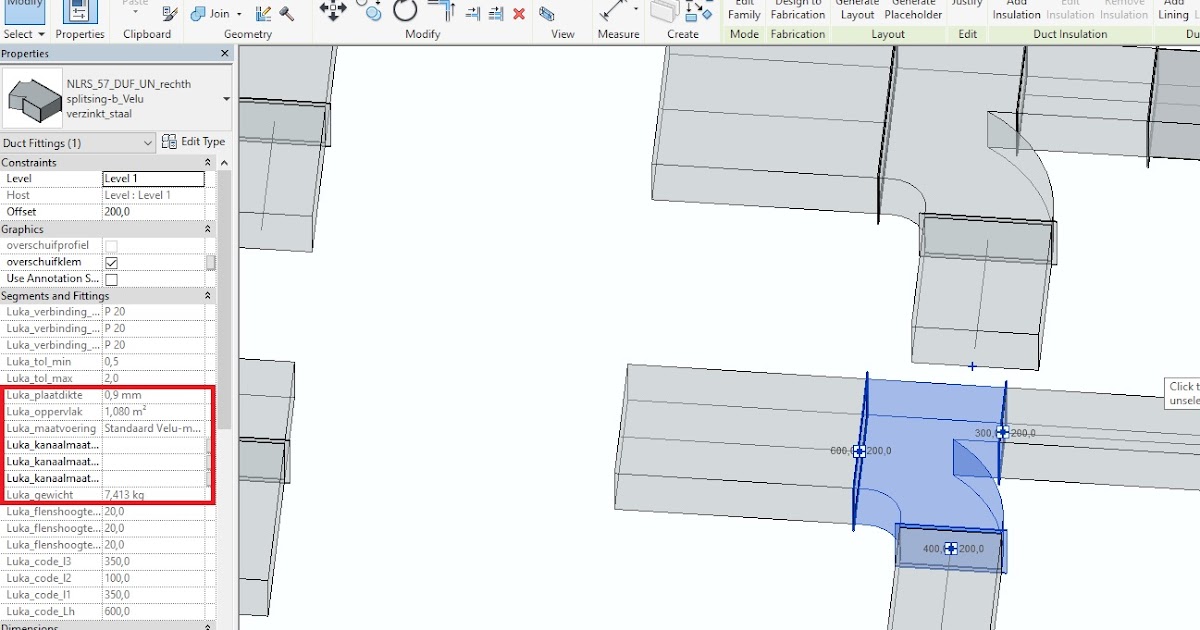
Task: Expand the Dimensions section
Action: (207, 627)
